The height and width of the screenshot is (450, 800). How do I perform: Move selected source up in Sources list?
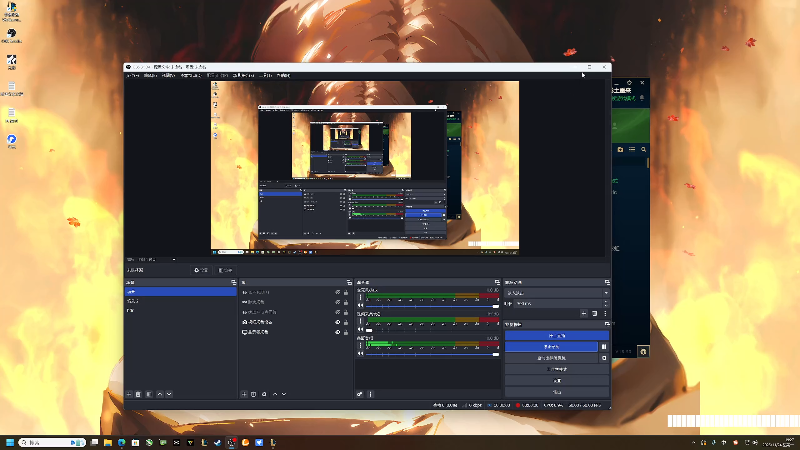[x=275, y=394]
